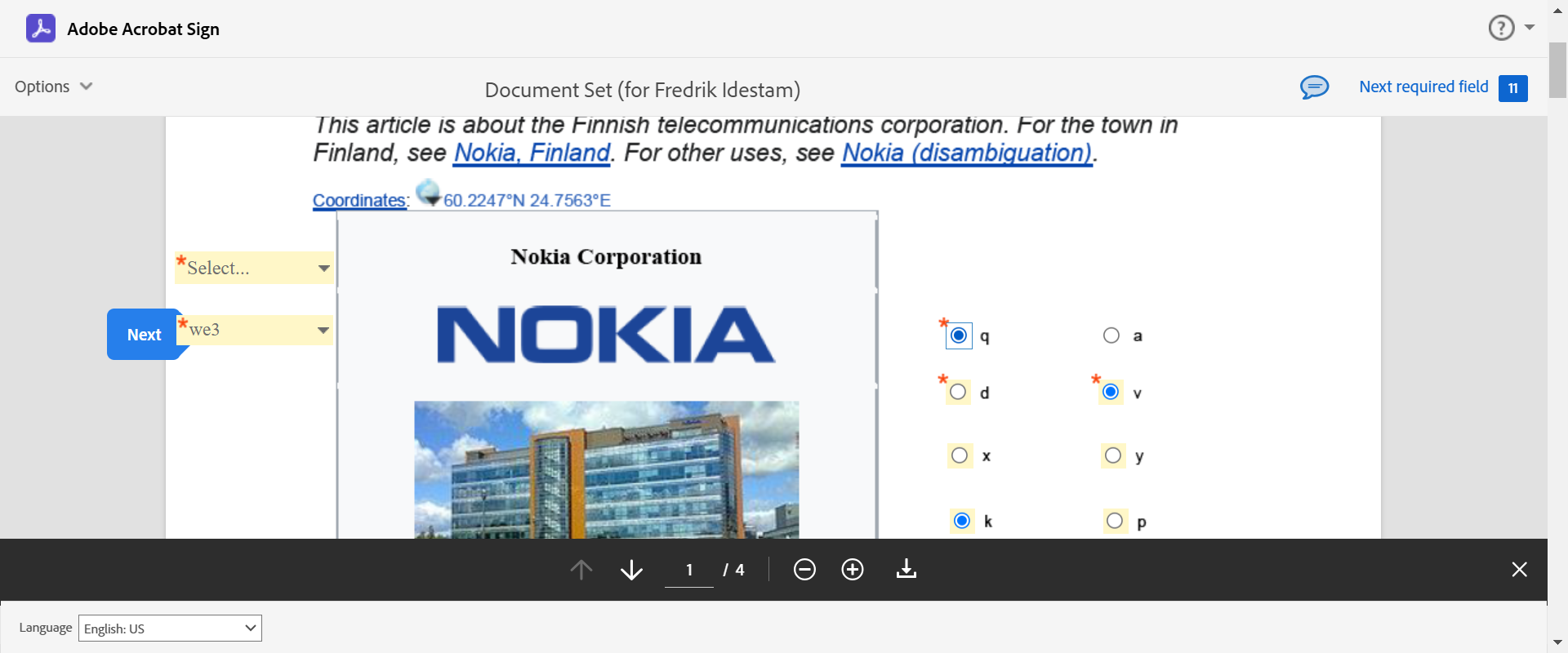Select radio button labeled a
Image resolution: width=1568 pixels, height=653 pixels.
coord(1111,335)
